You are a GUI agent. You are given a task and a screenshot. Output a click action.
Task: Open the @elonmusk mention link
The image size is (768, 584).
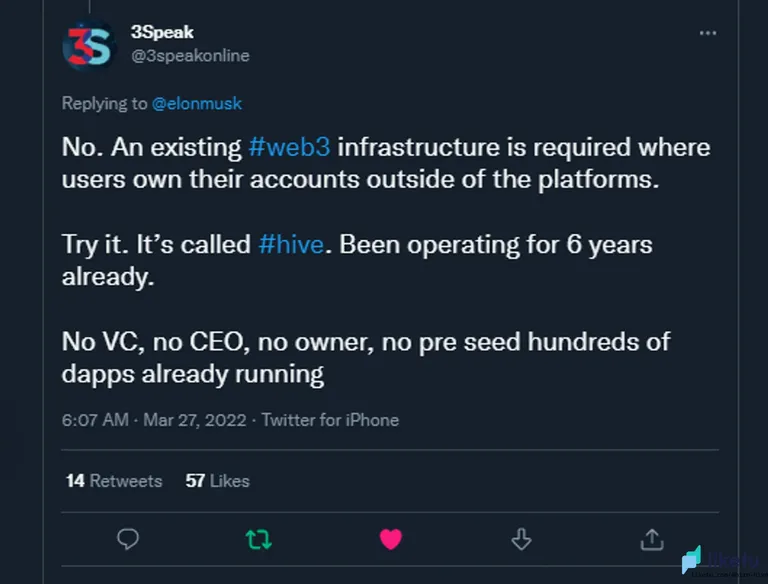197,103
